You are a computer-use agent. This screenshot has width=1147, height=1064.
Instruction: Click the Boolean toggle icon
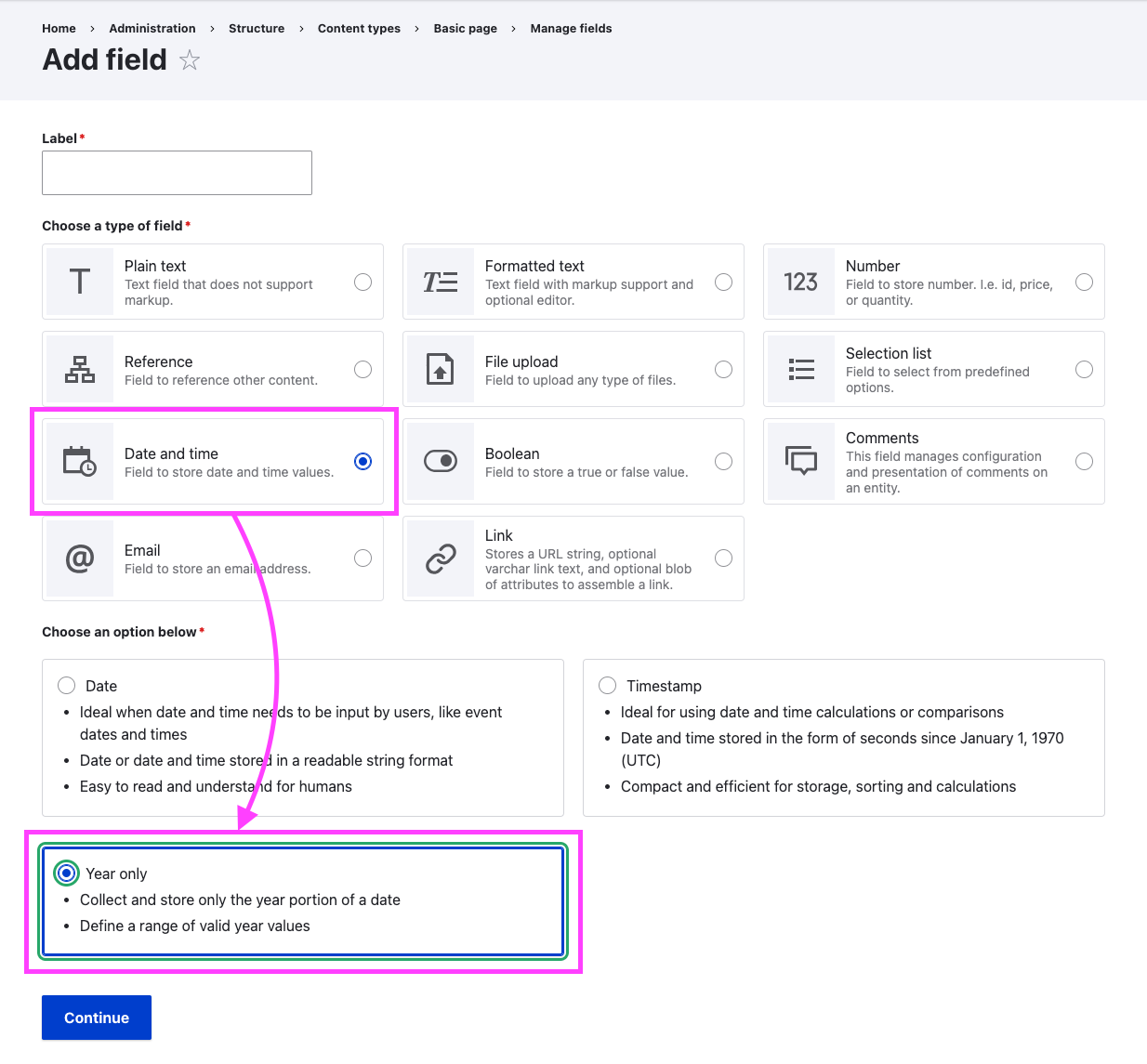click(x=441, y=461)
